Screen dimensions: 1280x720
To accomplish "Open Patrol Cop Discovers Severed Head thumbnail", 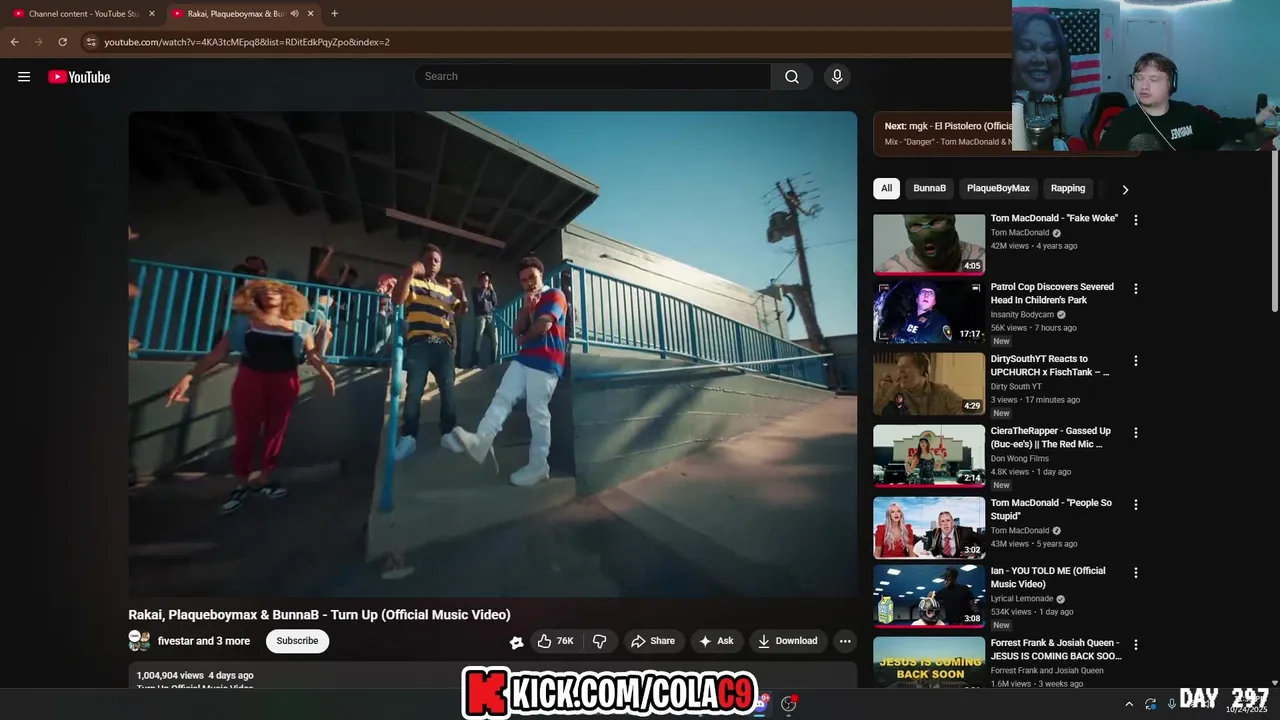I will point(929,312).
